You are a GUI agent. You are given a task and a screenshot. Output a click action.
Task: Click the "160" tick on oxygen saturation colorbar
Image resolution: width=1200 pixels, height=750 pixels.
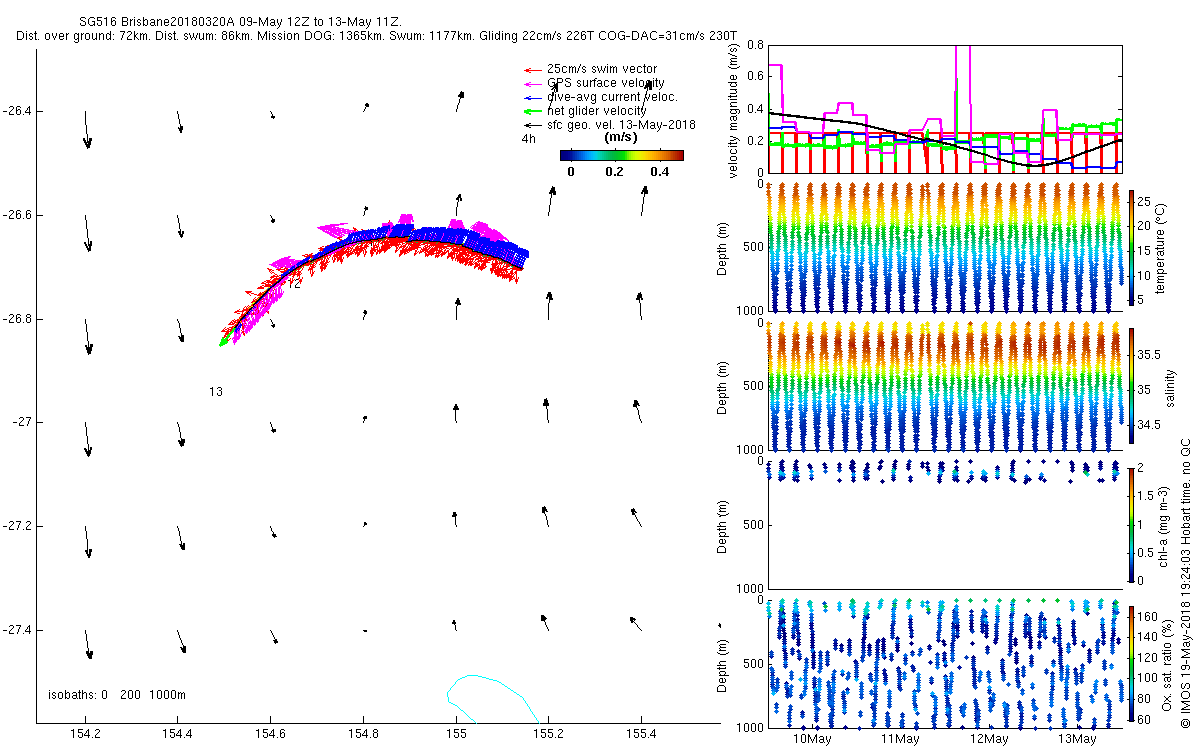pyautogui.click(x=1148, y=615)
